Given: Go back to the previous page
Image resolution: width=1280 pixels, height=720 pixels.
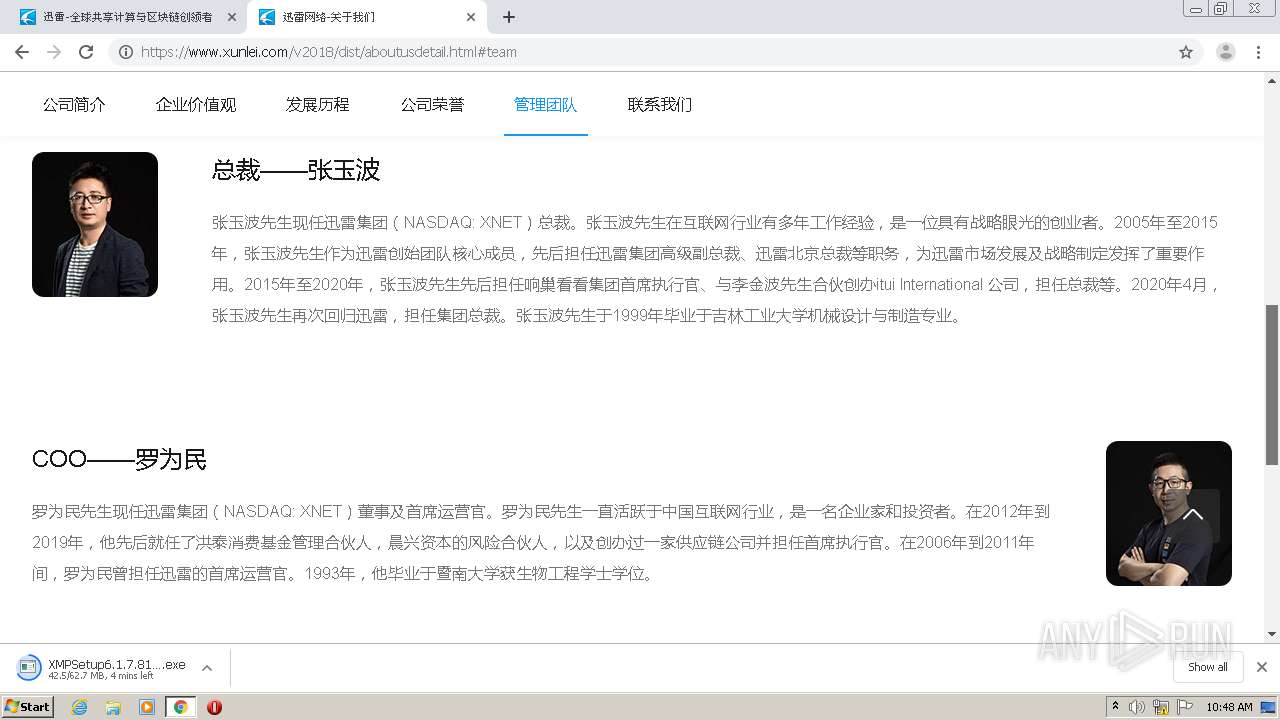Looking at the screenshot, I should pyautogui.click(x=22, y=52).
